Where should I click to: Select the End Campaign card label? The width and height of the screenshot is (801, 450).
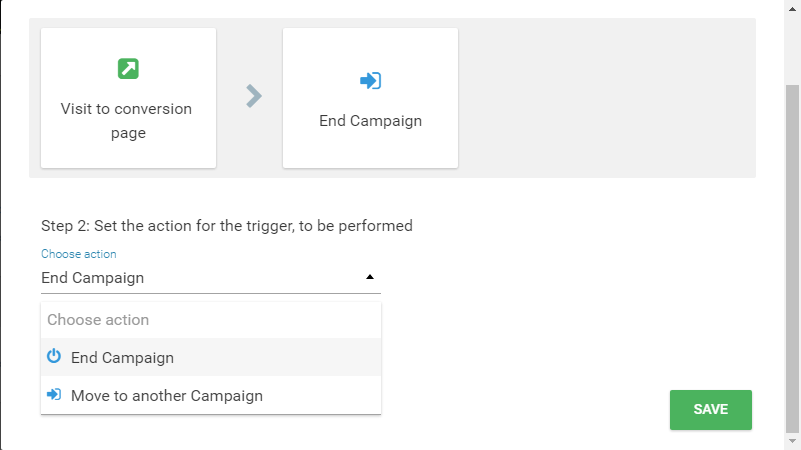(370, 121)
